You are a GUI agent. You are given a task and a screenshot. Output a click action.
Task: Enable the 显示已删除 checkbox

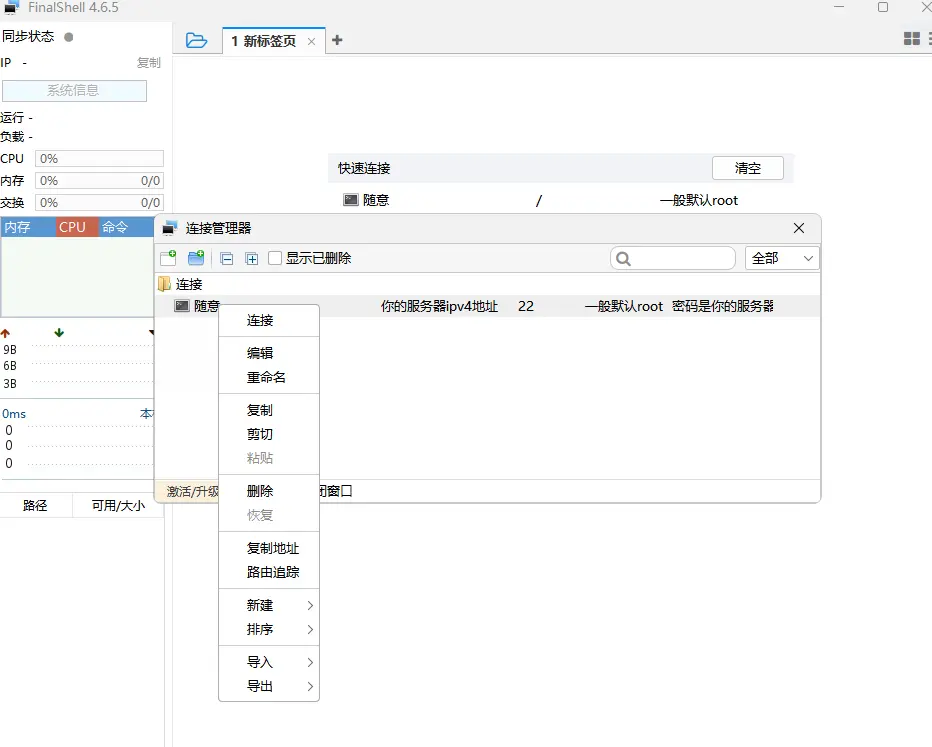pos(275,258)
